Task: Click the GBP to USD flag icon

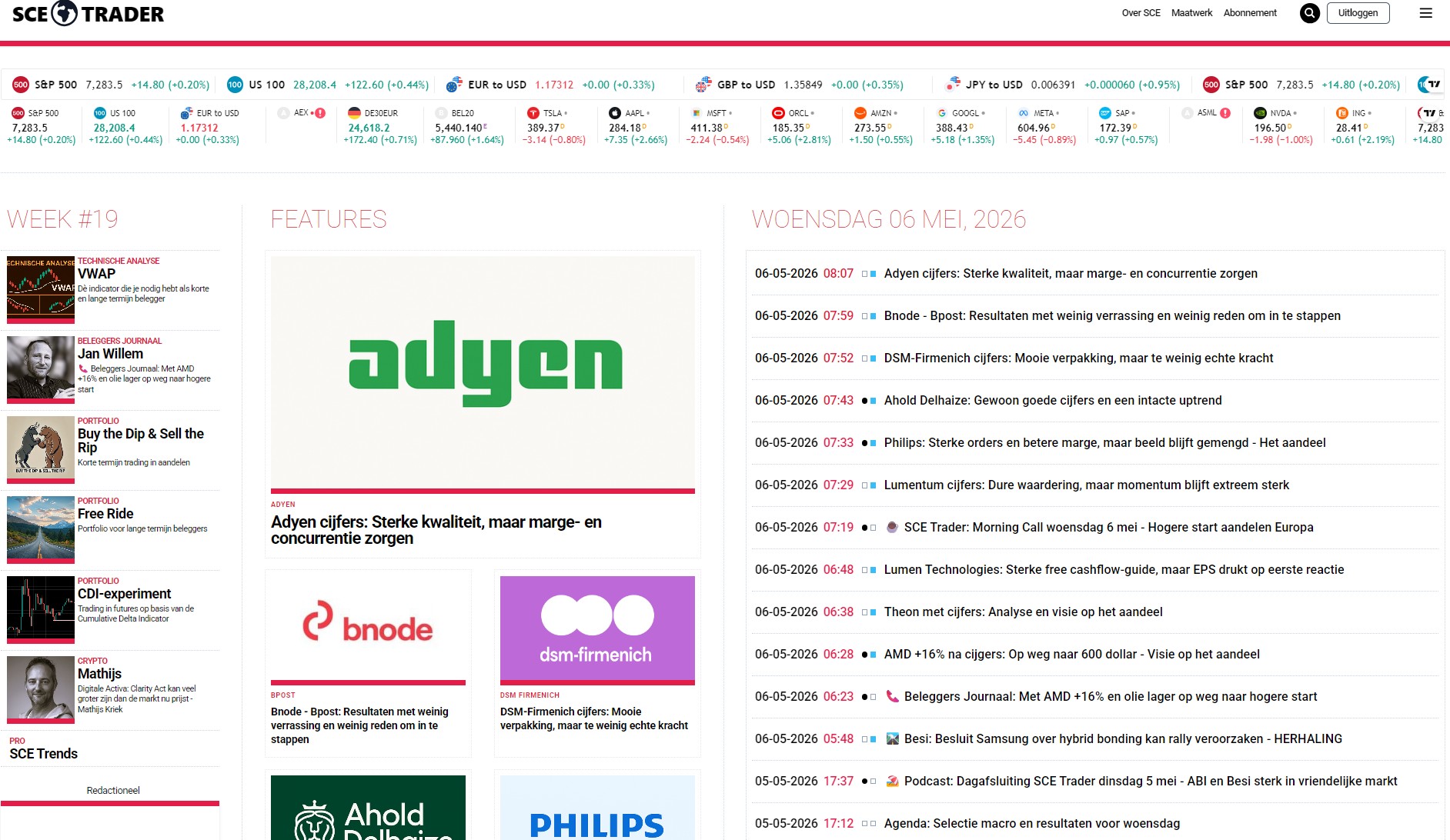Action: click(703, 84)
